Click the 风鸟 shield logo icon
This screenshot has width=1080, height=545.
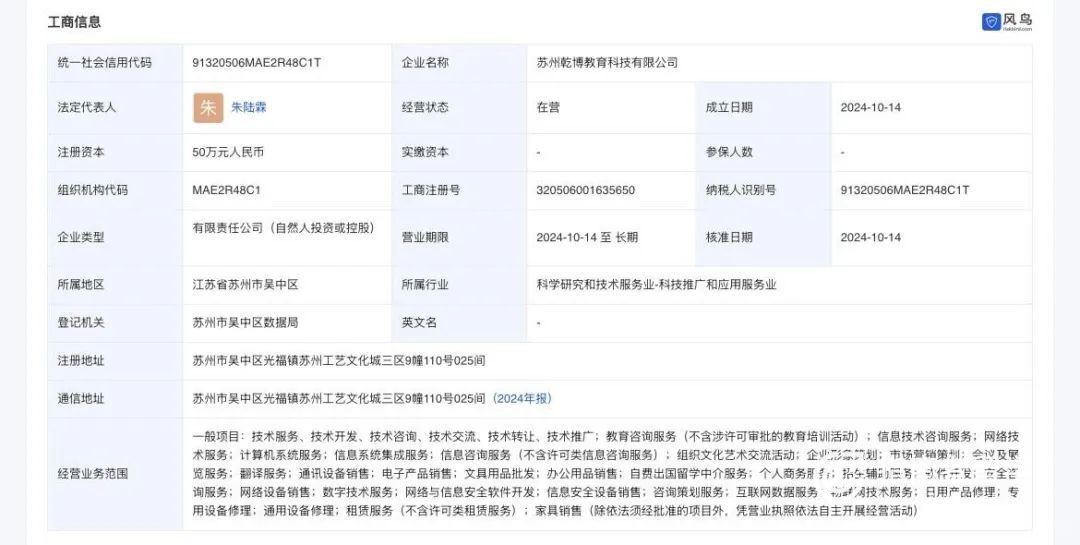coord(991,21)
